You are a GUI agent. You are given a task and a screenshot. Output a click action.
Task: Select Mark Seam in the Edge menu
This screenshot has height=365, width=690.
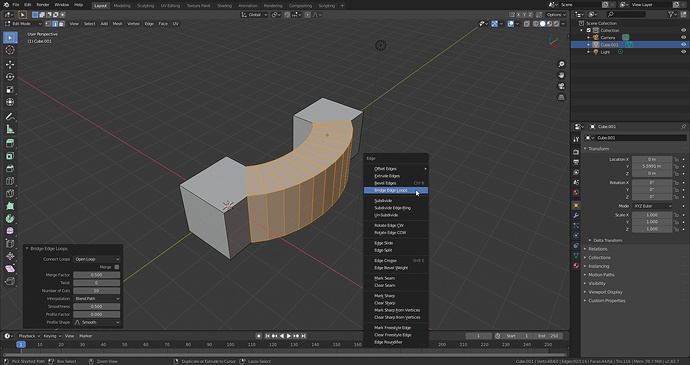396,278
